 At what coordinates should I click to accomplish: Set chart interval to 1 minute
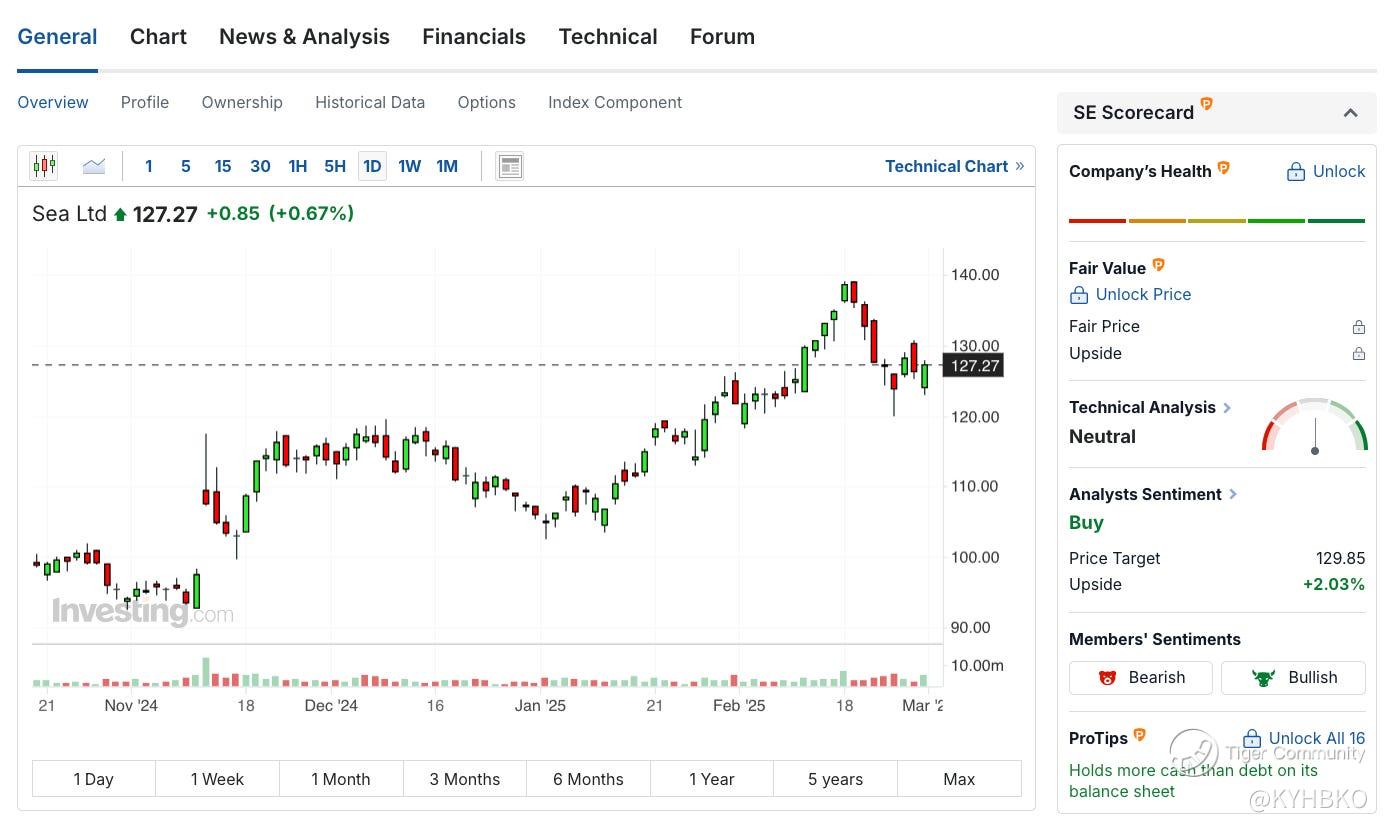(x=149, y=166)
